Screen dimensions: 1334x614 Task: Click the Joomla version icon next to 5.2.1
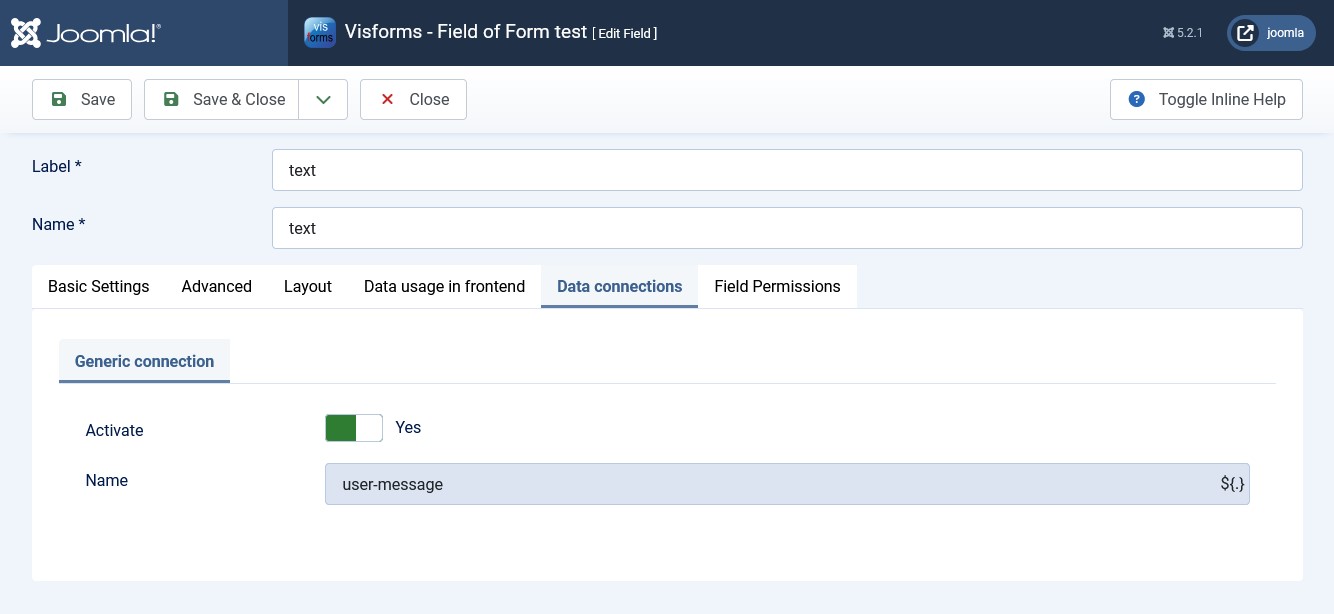tap(1167, 32)
